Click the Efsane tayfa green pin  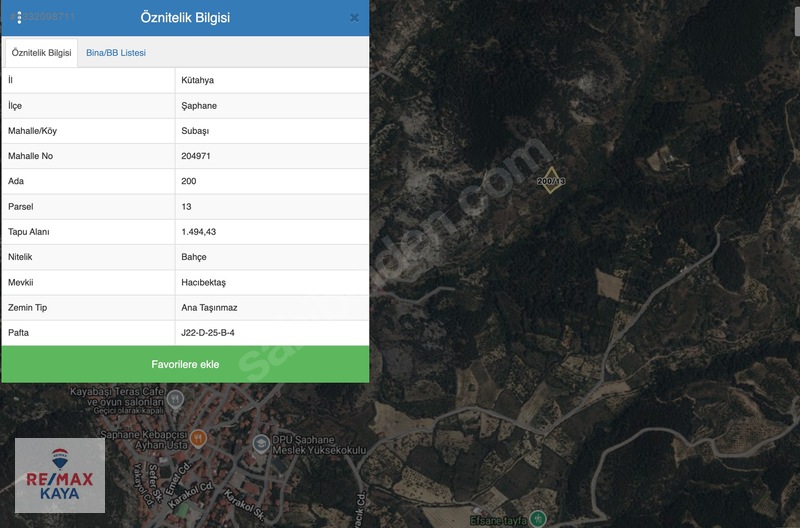click(538, 519)
